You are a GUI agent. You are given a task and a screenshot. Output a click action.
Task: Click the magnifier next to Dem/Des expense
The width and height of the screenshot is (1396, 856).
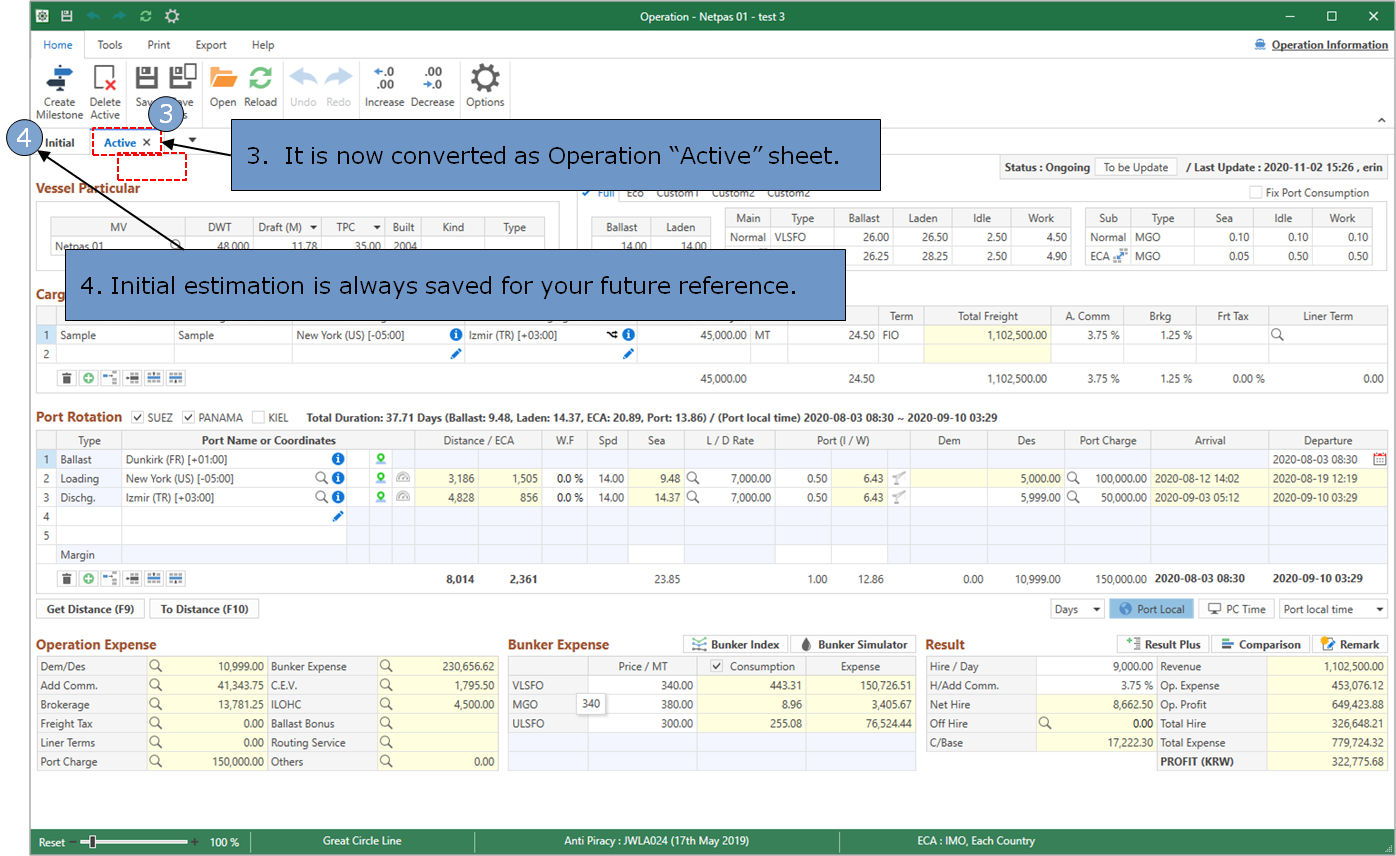(x=155, y=666)
